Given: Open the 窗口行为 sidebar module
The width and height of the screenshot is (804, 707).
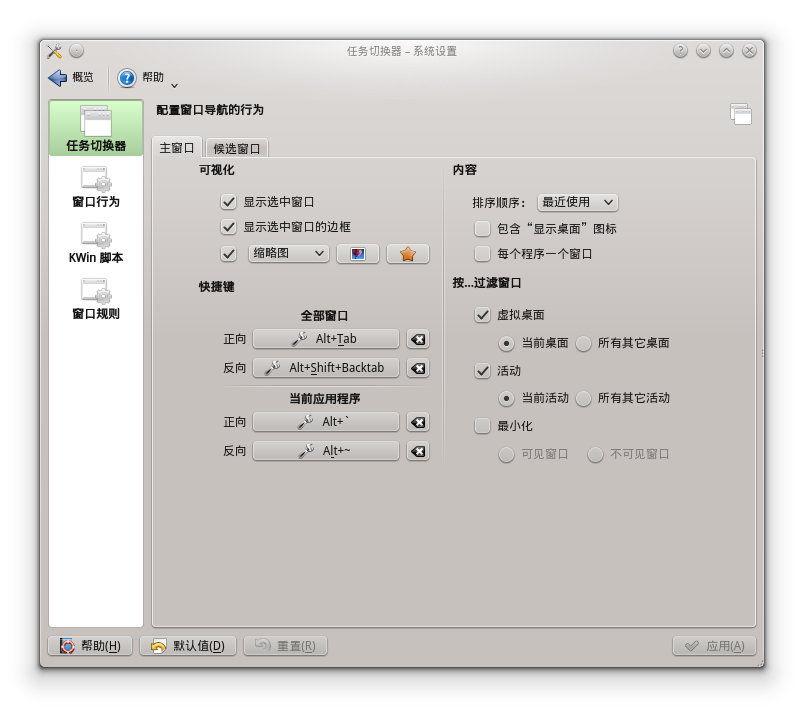Looking at the screenshot, I should (96, 187).
